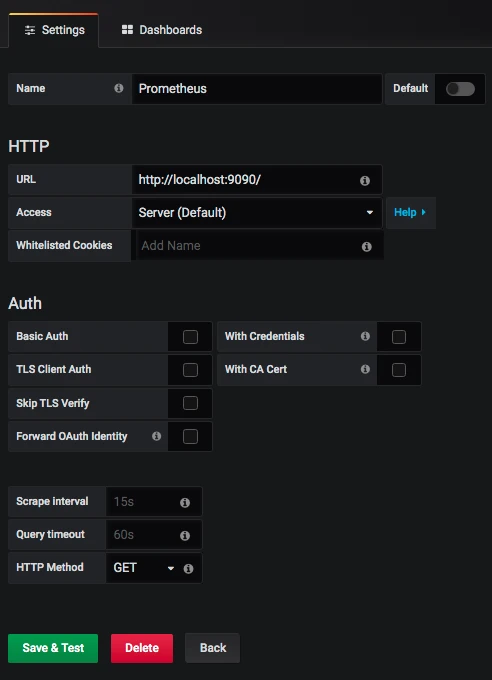Click the With Credentials info icon

point(365,336)
